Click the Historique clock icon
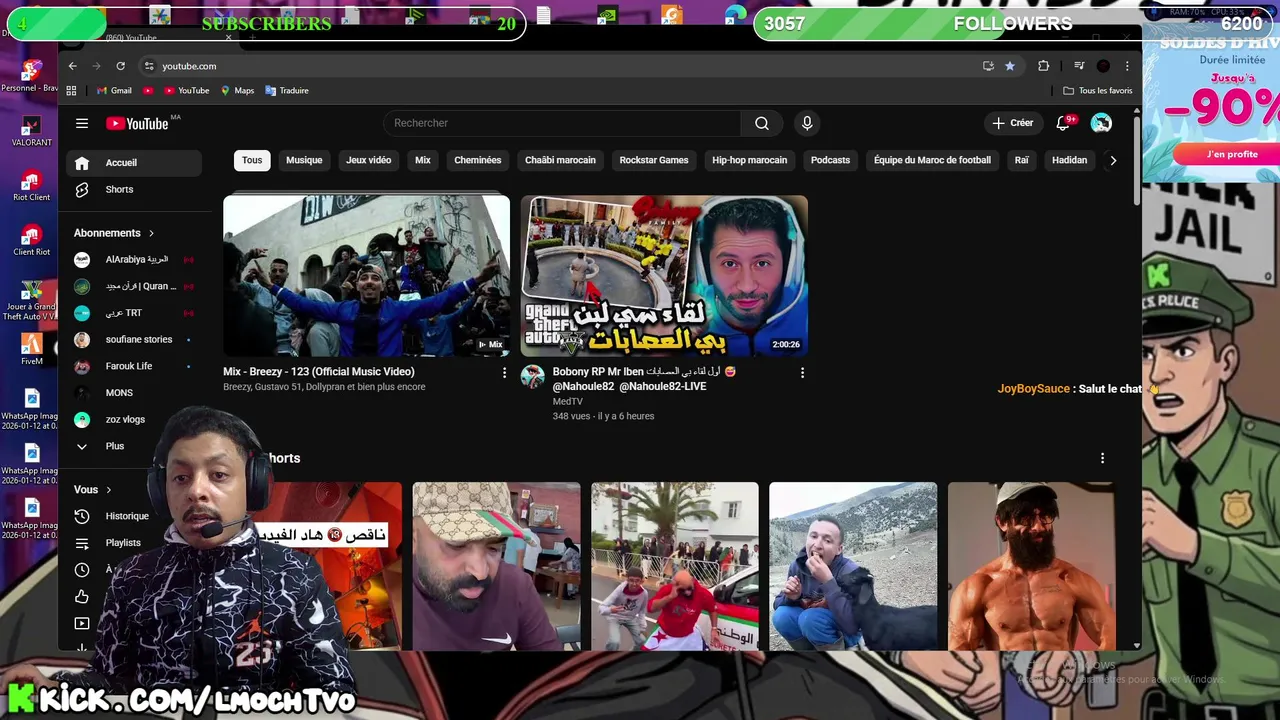1280x720 pixels. coord(82,516)
